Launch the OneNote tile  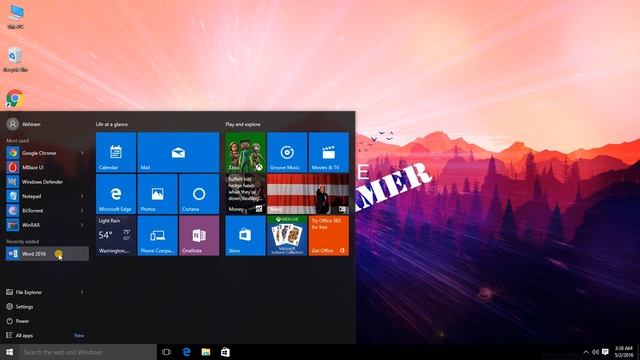click(x=199, y=236)
